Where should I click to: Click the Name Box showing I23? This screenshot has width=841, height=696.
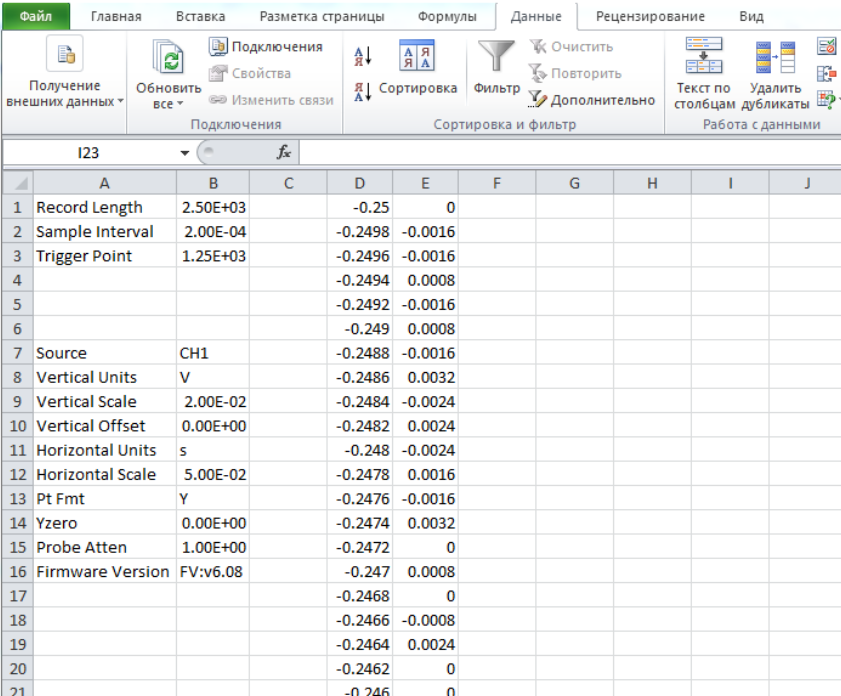90,153
